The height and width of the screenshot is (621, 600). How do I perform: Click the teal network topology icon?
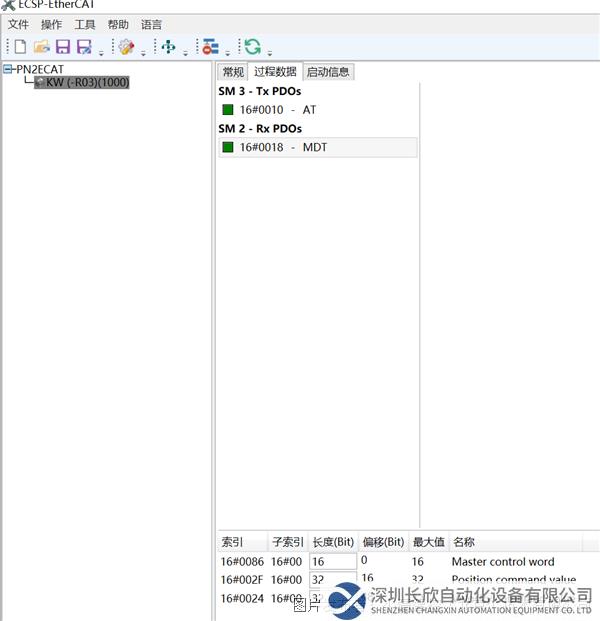pos(168,47)
